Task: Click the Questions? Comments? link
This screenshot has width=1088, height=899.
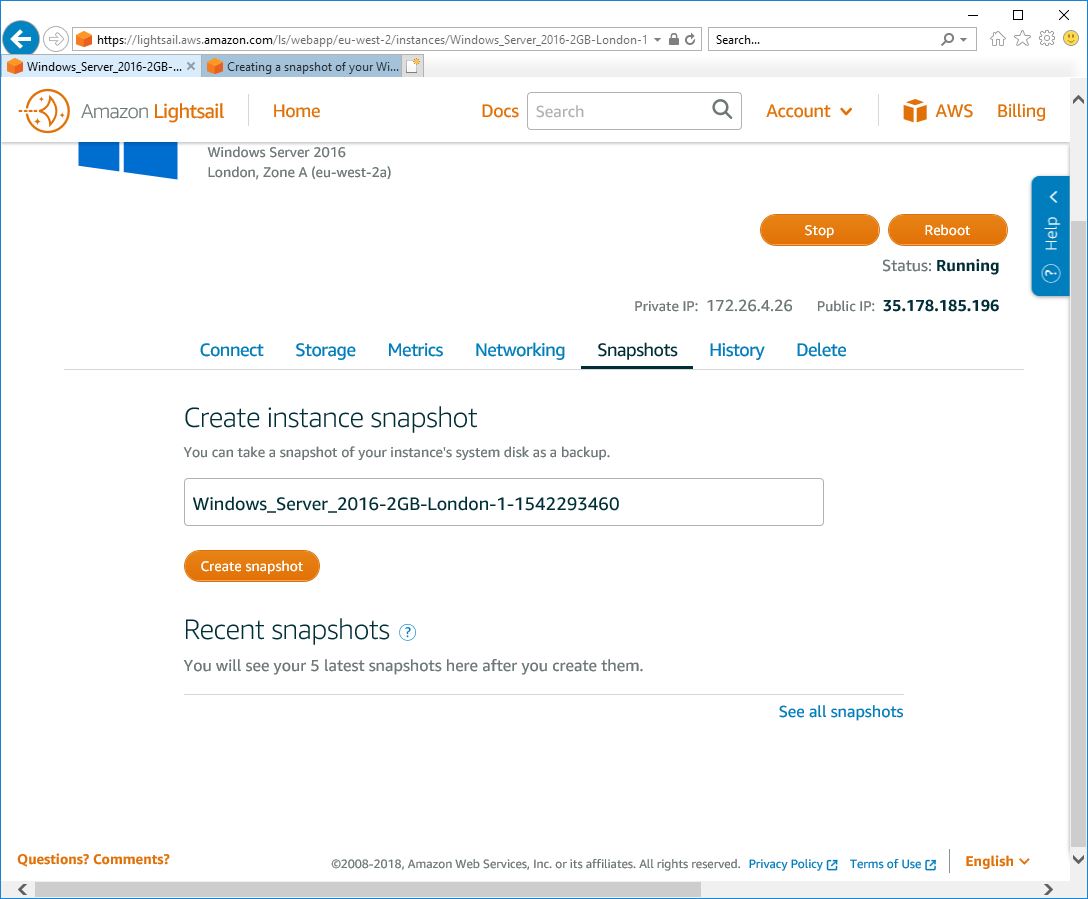Action: pos(94,859)
